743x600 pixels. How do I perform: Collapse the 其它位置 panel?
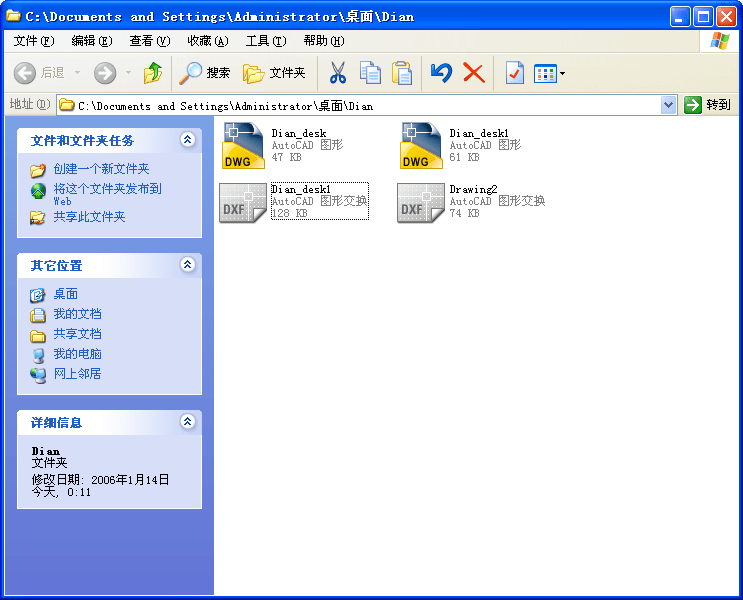coord(188,264)
